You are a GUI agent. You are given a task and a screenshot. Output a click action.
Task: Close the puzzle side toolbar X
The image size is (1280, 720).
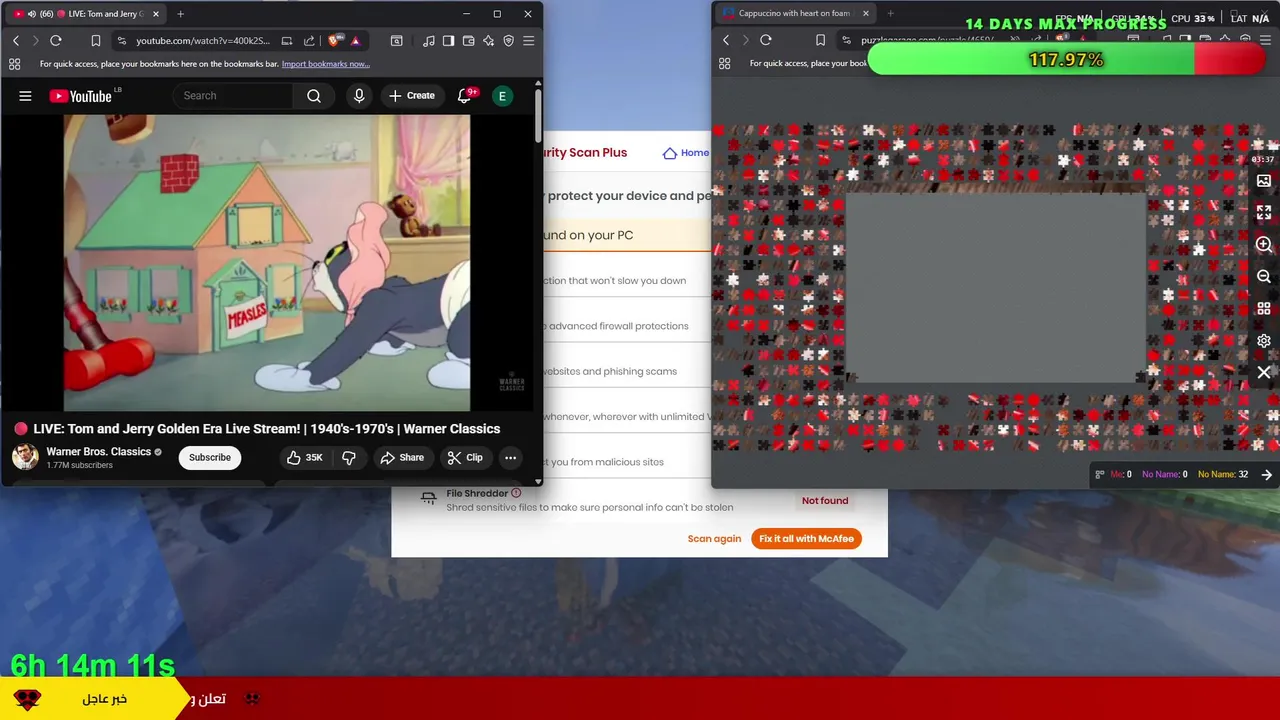(x=1264, y=373)
